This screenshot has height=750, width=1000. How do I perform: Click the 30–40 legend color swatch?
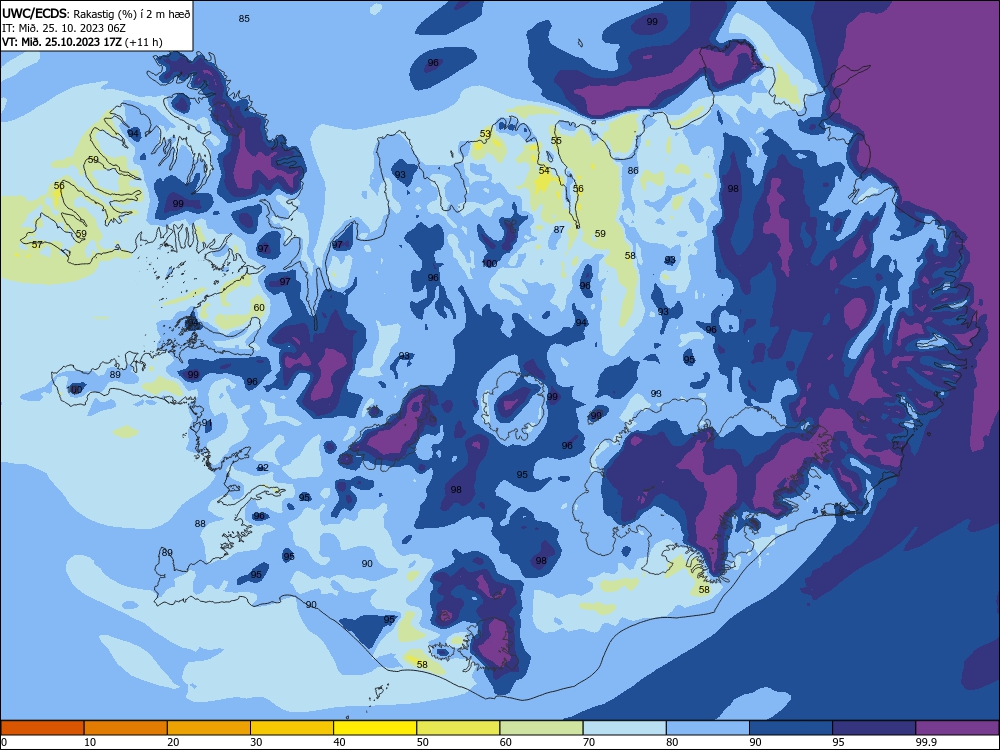click(x=292, y=728)
